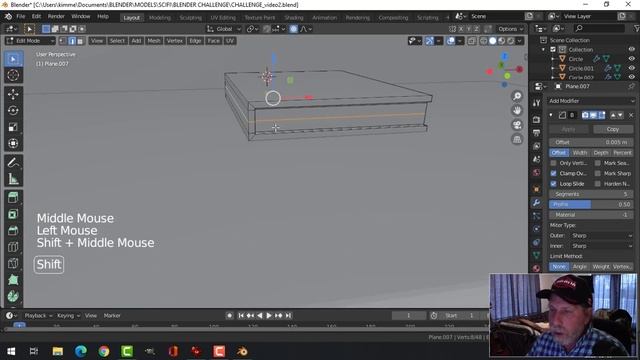Open the Output properties printer tab
The image size is (640, 360).
[536, 133]
